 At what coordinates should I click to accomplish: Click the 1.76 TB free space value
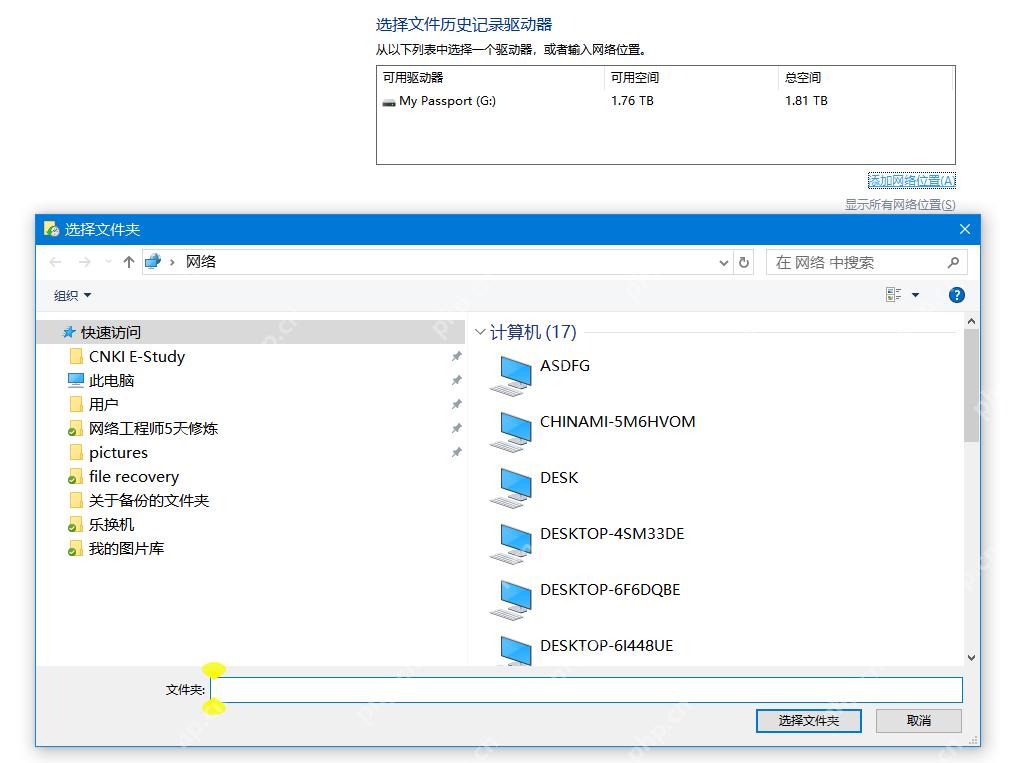coord(632,101)
